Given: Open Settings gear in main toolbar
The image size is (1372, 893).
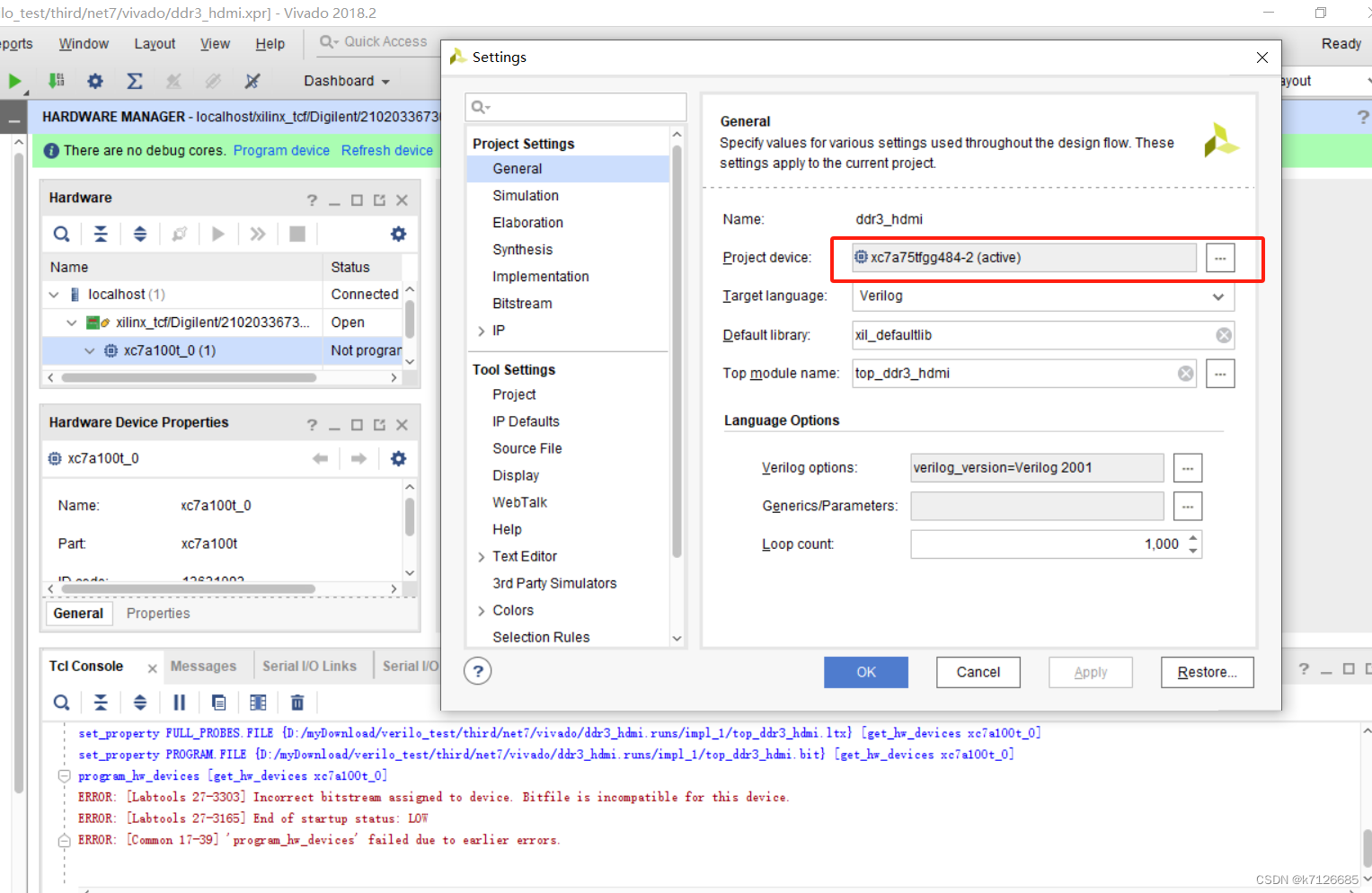Looking at the screenshot, I should tap(94, 81).
